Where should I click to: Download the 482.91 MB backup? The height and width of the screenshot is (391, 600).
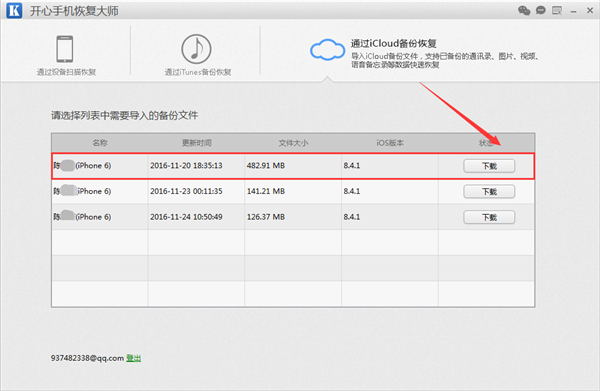coord(489,166)
